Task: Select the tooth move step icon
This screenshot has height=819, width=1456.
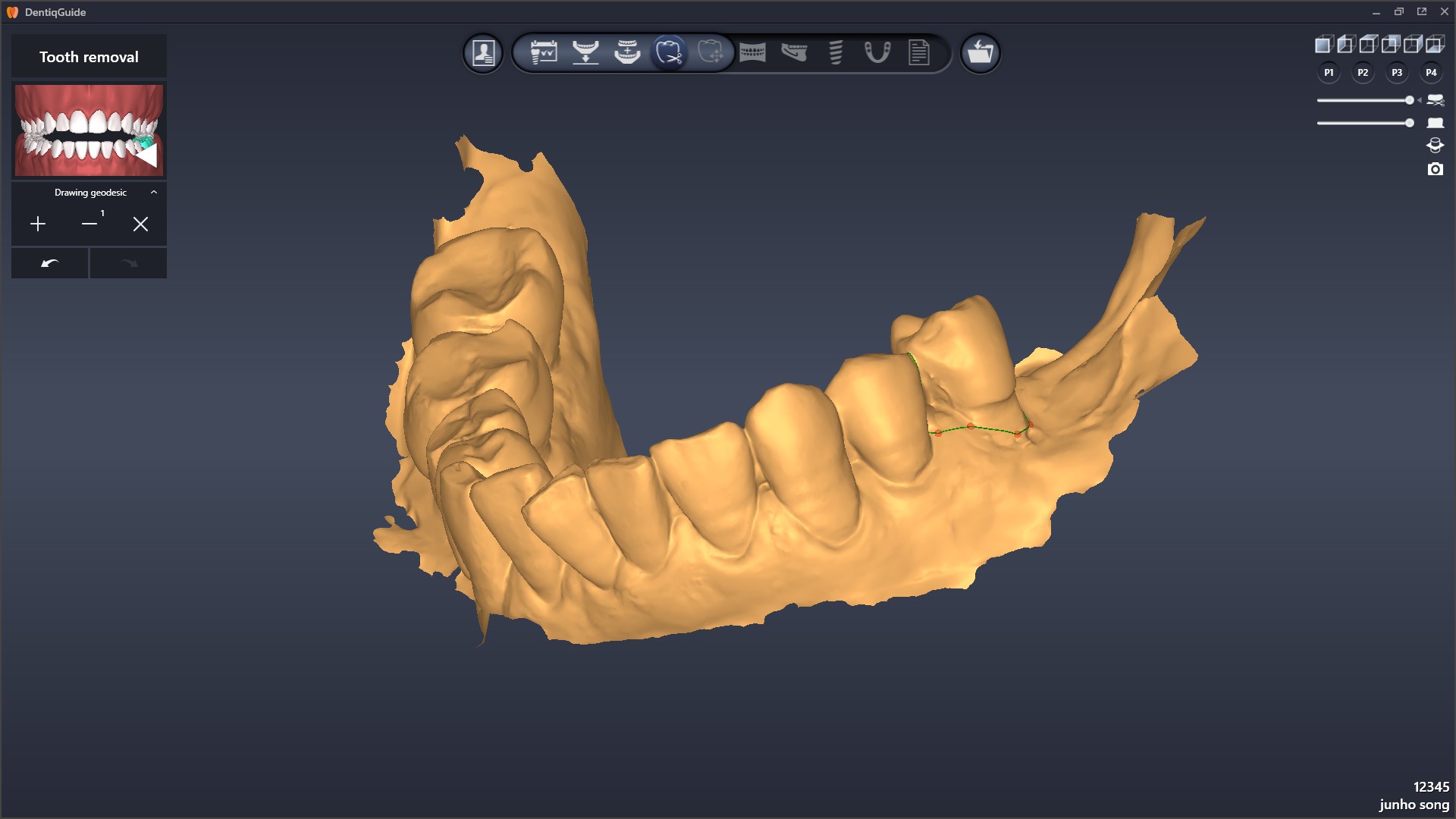Action: pyautogui.click(x=711, y=52)
